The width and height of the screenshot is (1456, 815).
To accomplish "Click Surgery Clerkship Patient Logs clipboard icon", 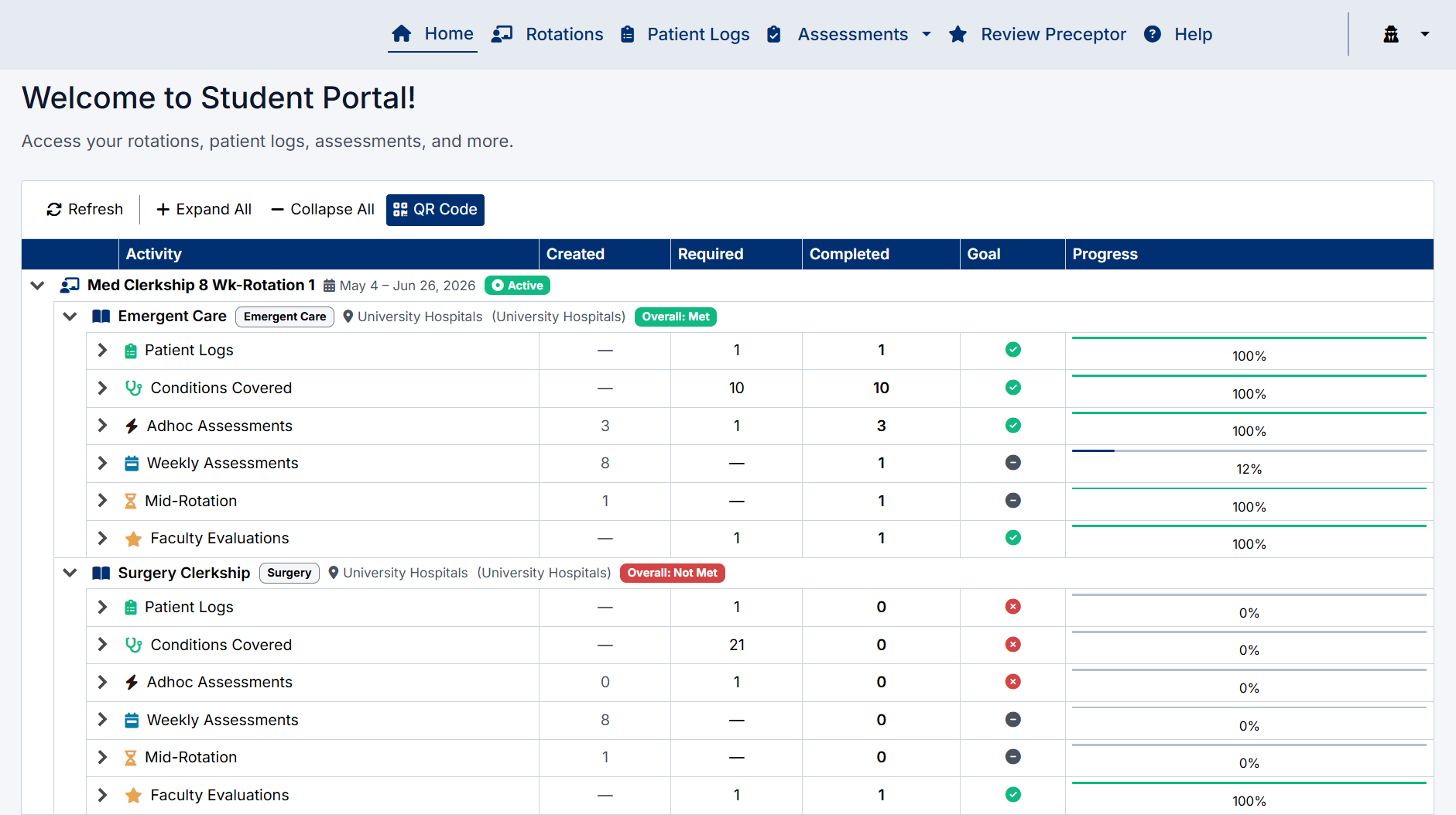I will tap(131, 608).
